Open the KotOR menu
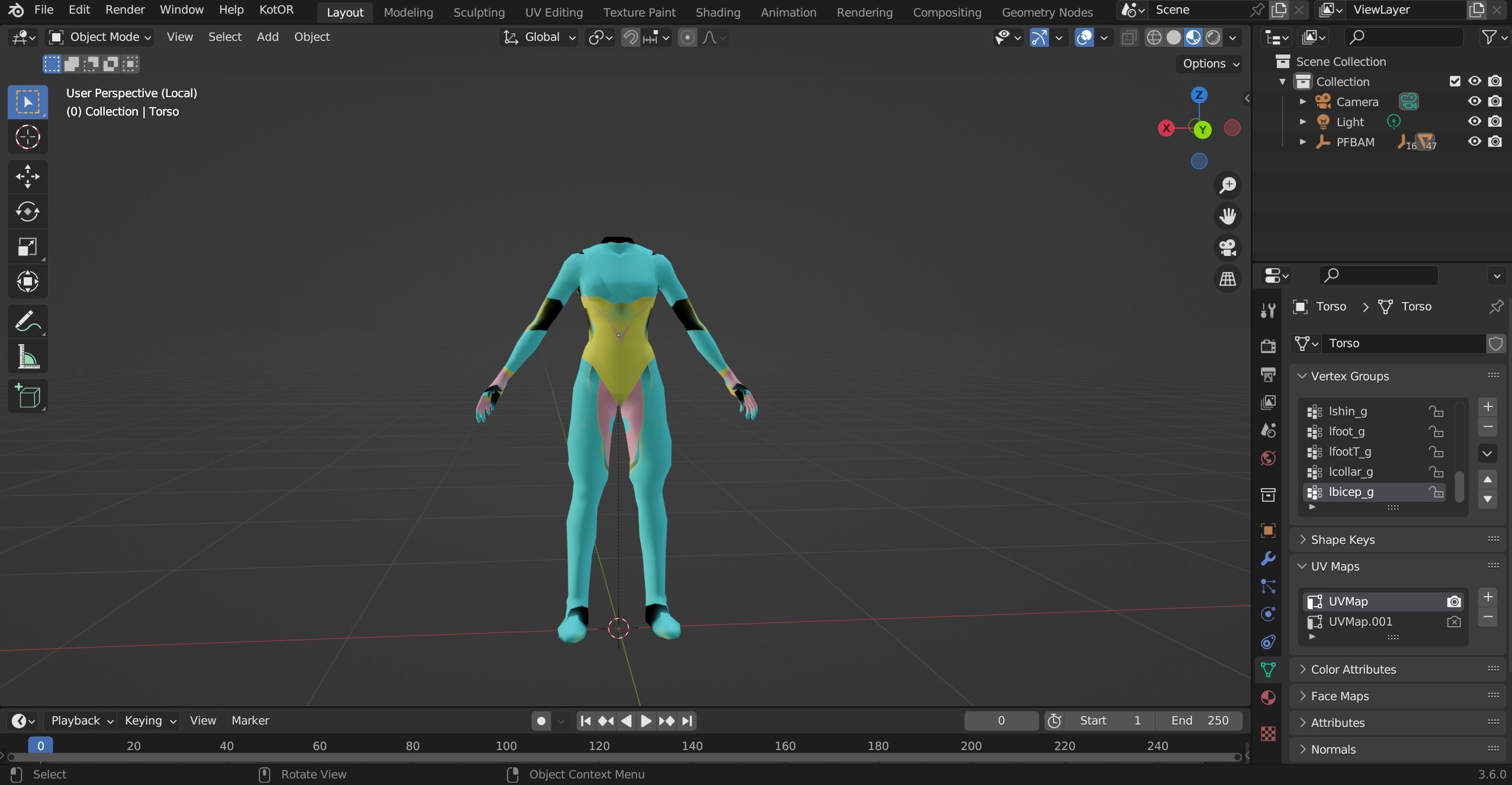The height and width of the screenshot is (785, 1512). click(276, 9)
